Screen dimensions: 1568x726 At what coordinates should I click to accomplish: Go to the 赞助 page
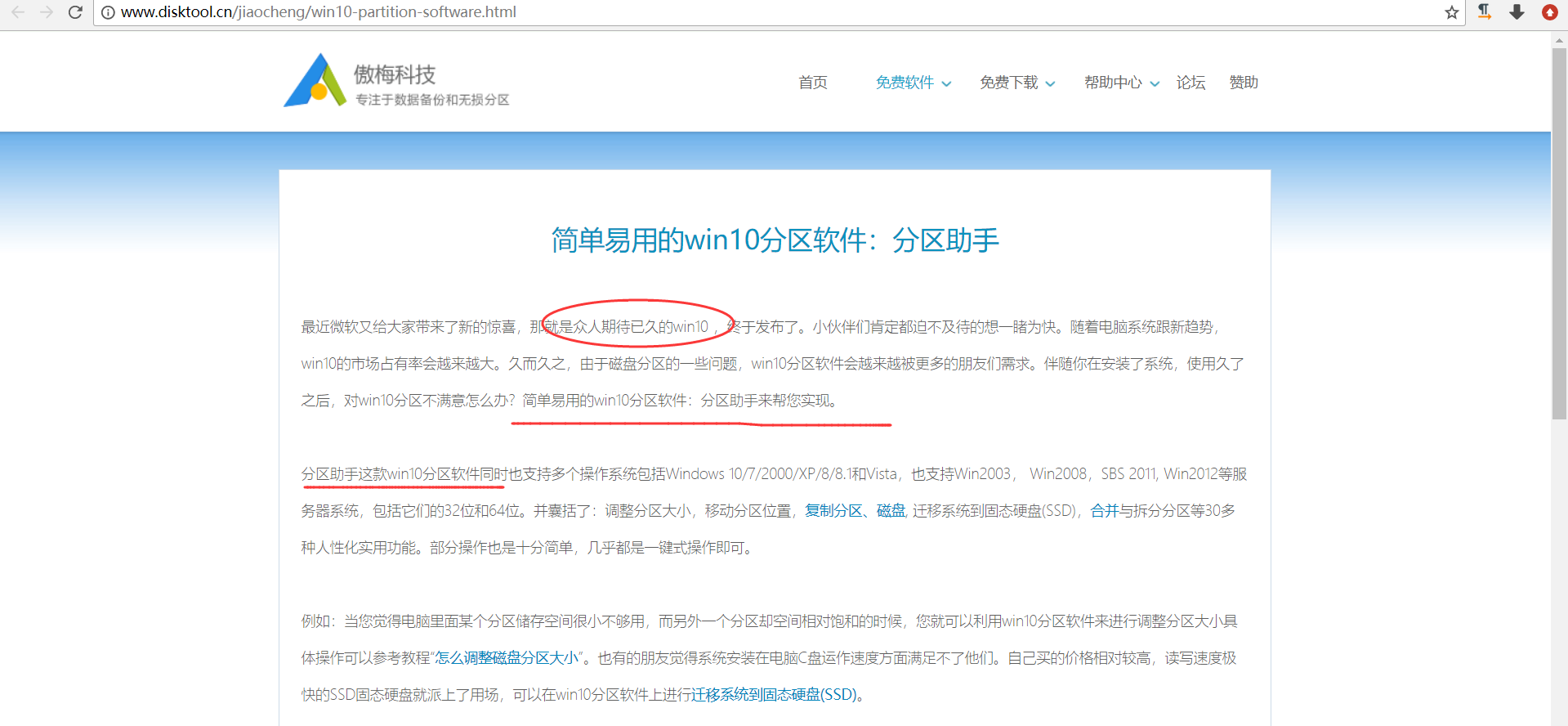click(1244, 83)
